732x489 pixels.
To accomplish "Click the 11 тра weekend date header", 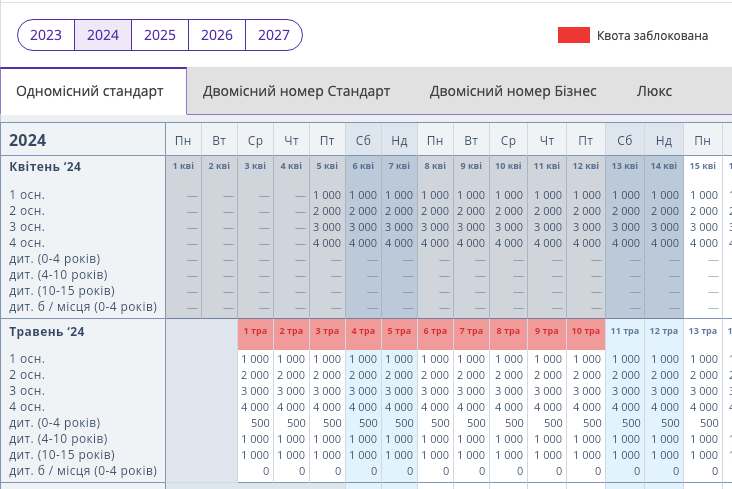I will 625,334.
